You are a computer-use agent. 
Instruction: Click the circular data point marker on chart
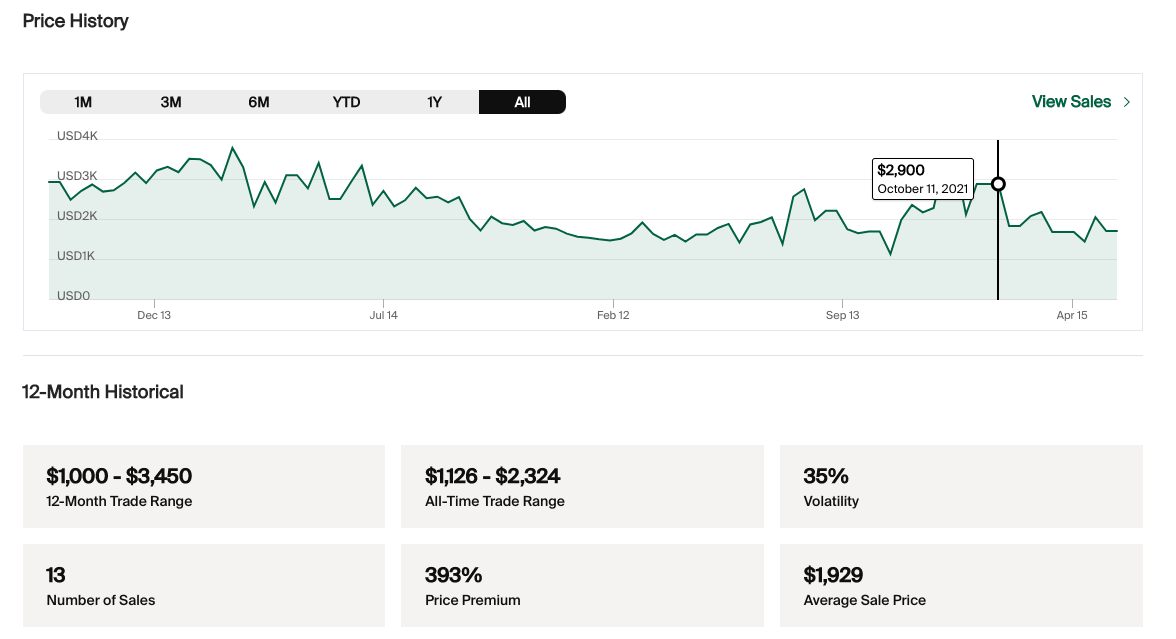998,184
